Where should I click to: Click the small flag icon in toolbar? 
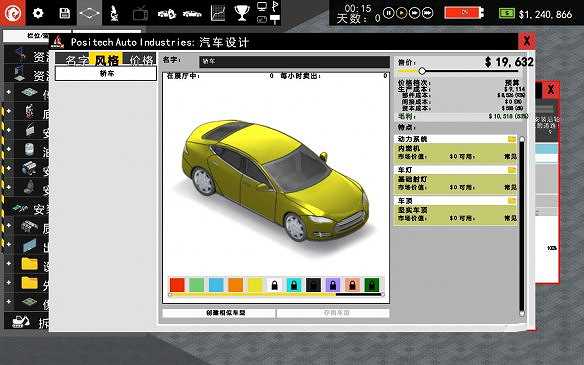click(x=275, y=6)
